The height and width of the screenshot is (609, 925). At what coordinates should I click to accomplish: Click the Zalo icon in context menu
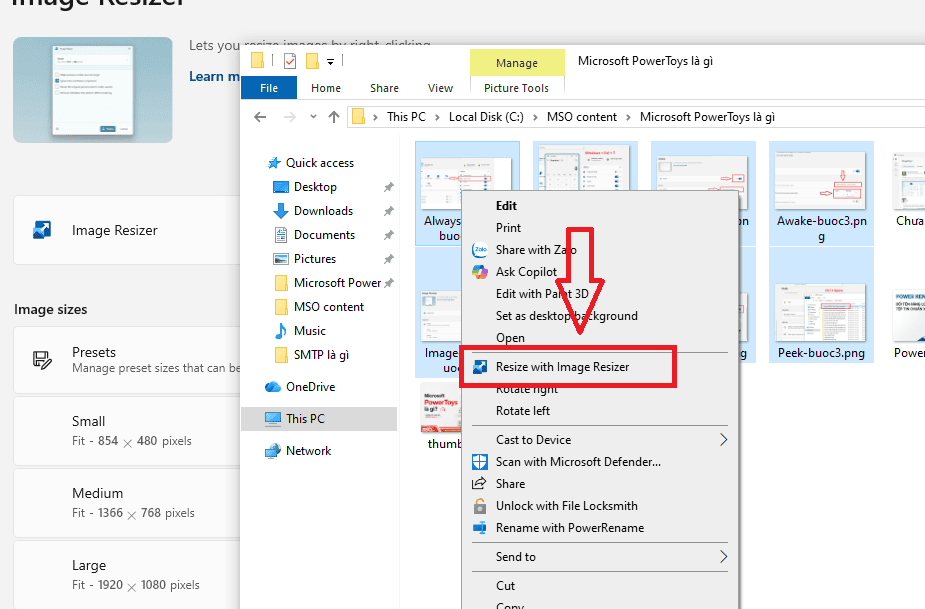(x=480, y=250)
